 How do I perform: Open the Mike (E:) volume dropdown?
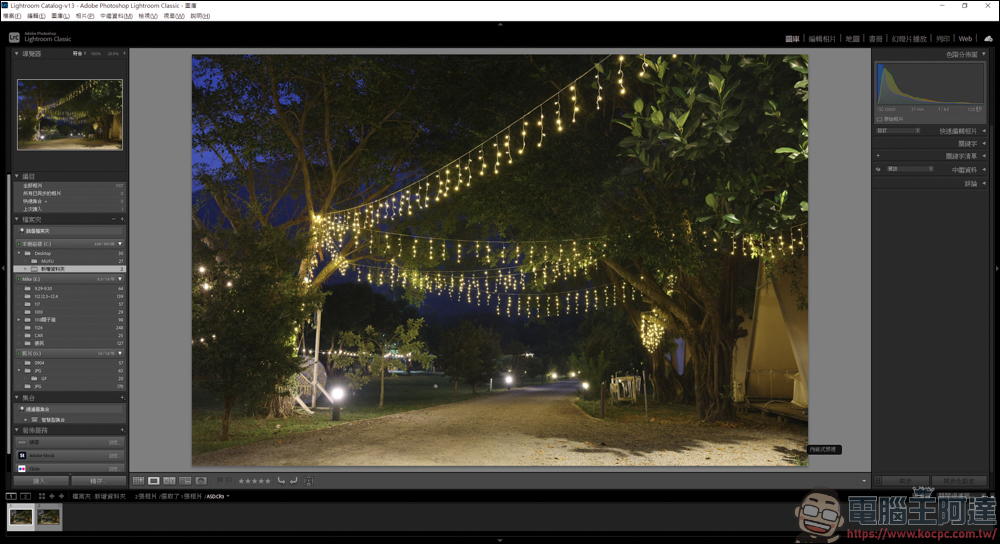[120, 279]
